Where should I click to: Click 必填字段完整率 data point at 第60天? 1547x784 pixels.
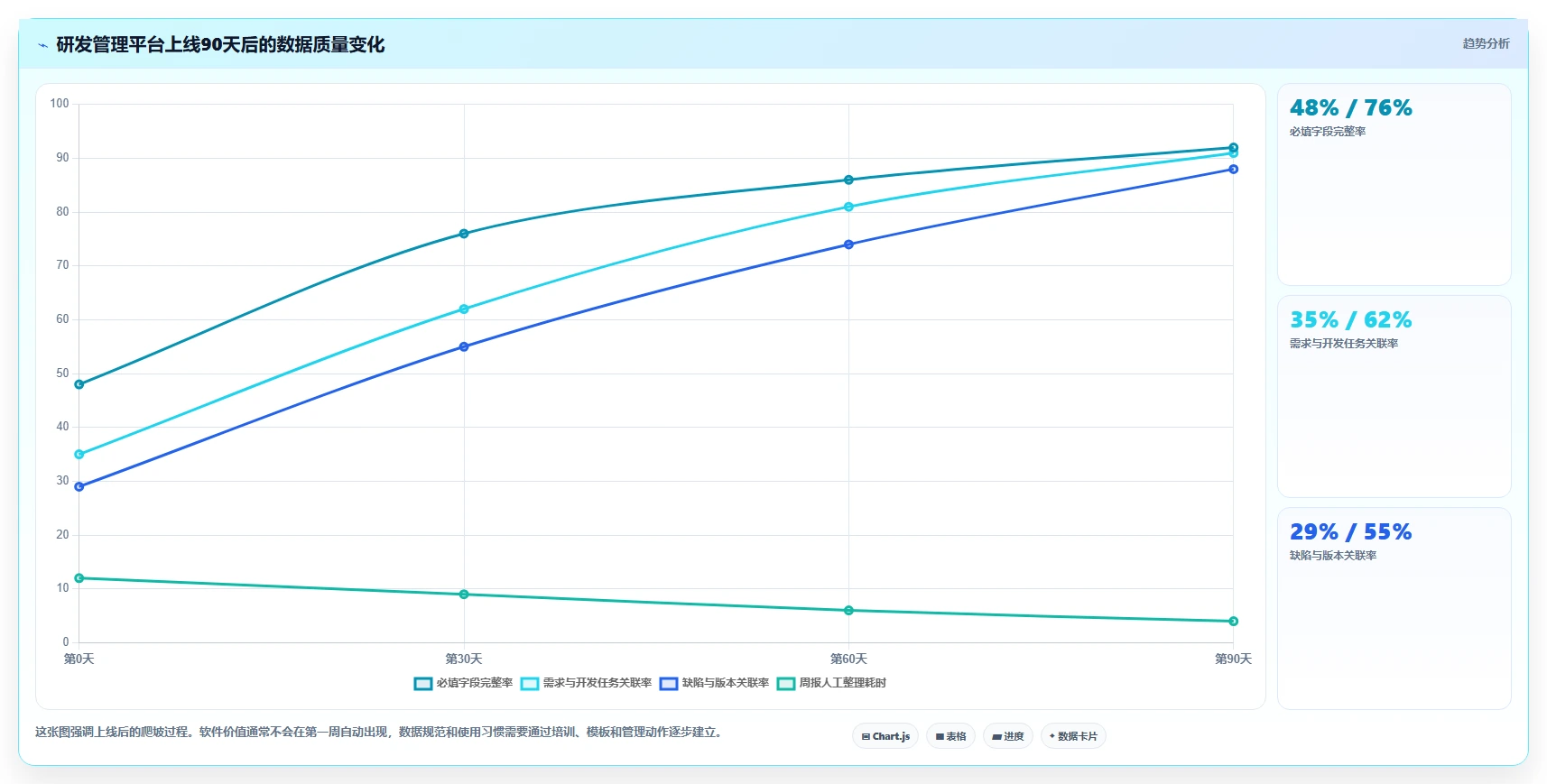coord(848,180)
